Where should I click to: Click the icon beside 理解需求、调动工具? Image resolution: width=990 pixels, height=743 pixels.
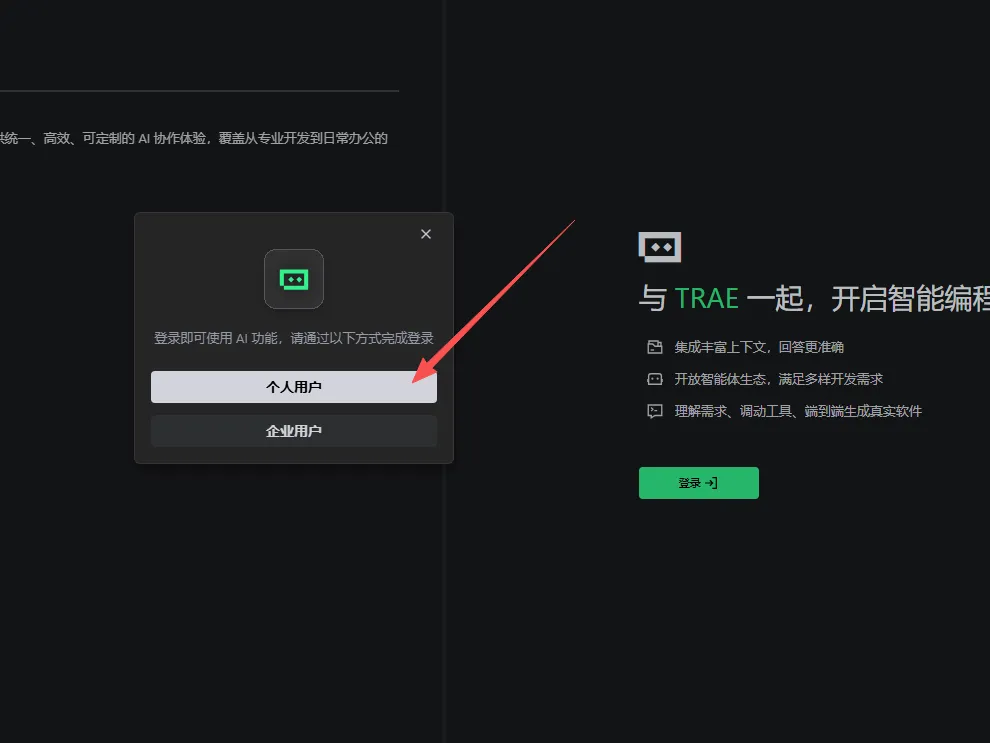[x=655, y=412]
